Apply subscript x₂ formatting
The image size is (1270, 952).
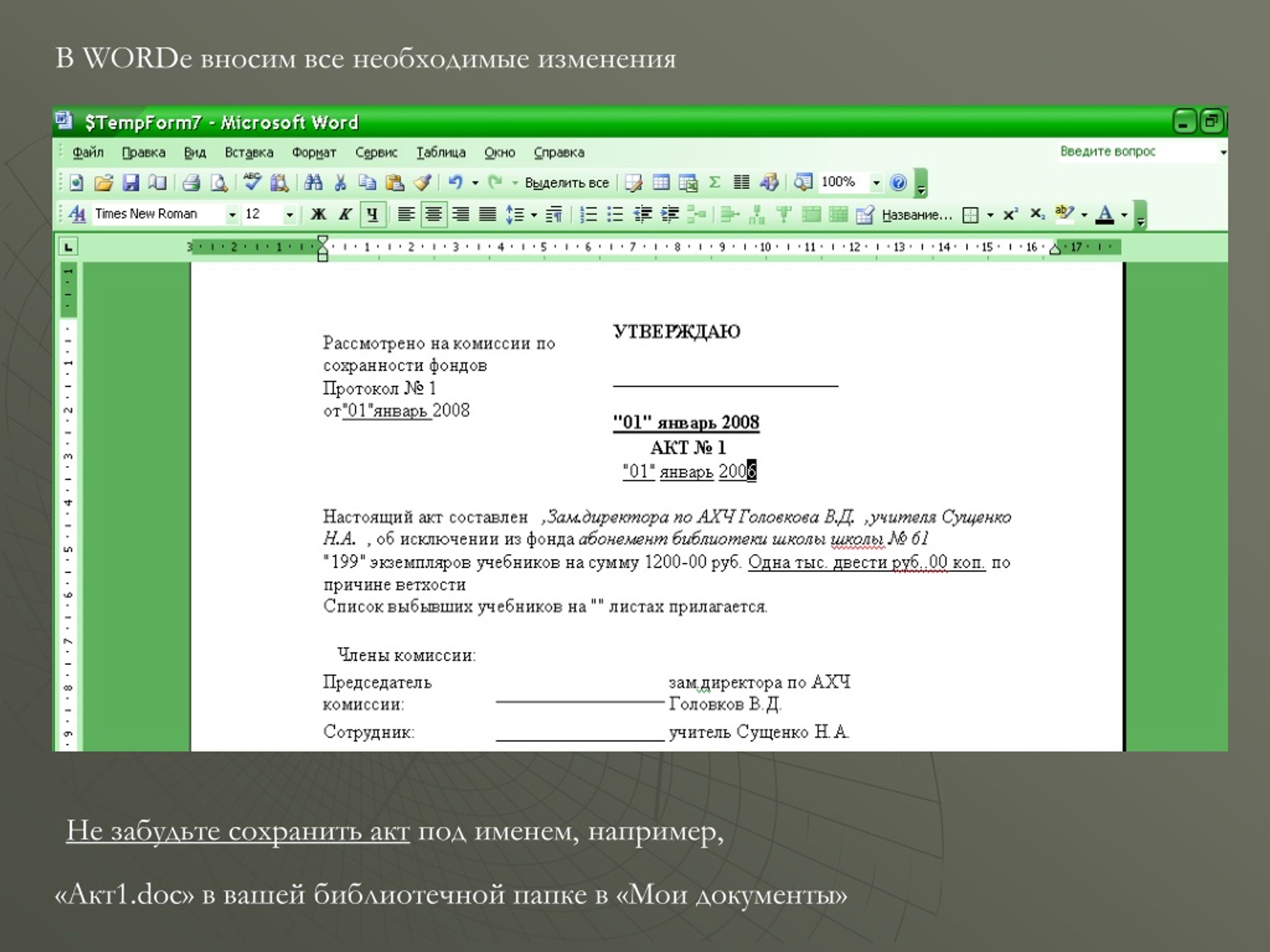pos(1037,215)
